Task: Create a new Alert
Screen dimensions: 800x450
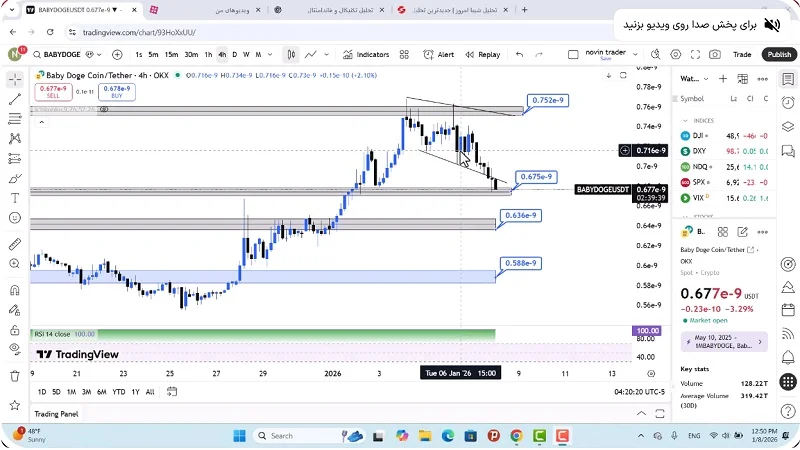Action: [438, 55]
